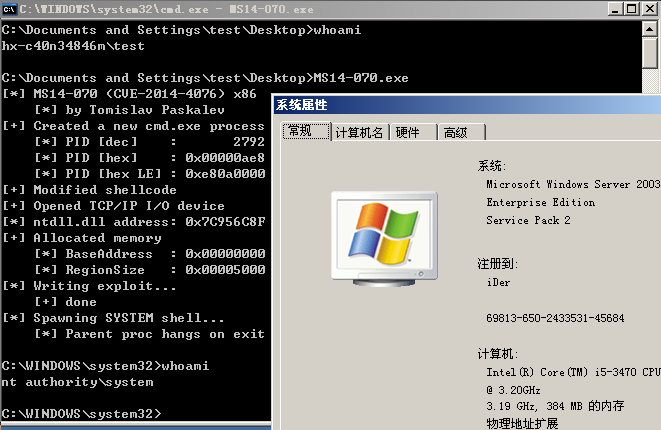The height and width of the screenshot is (430, 661).
Task: Click the 'Enterprise Edition' text
Action: click(x=540, y=202)
